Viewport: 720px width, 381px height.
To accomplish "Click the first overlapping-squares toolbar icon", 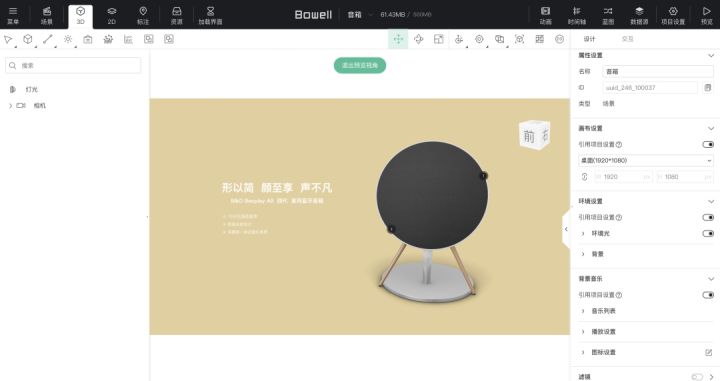I will pyautogui.click(x=148, y=39).
